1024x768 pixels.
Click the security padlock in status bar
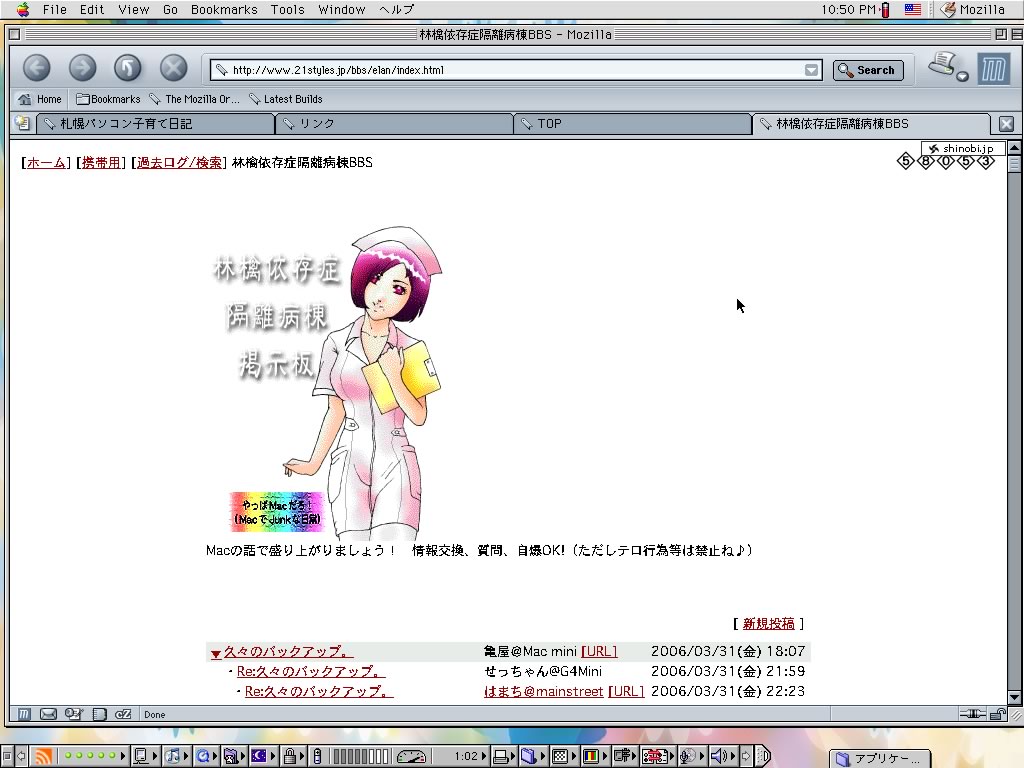point(997,714)
